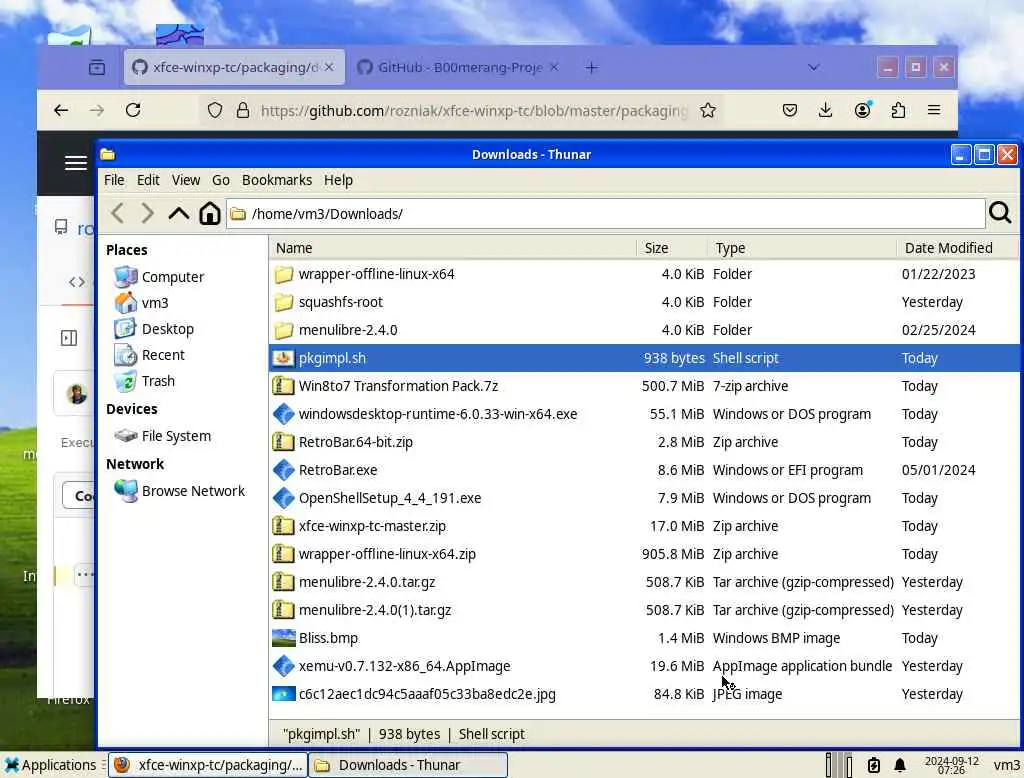Close the xfce-winxp-tc Firefox tab

(x=329, y=67)
